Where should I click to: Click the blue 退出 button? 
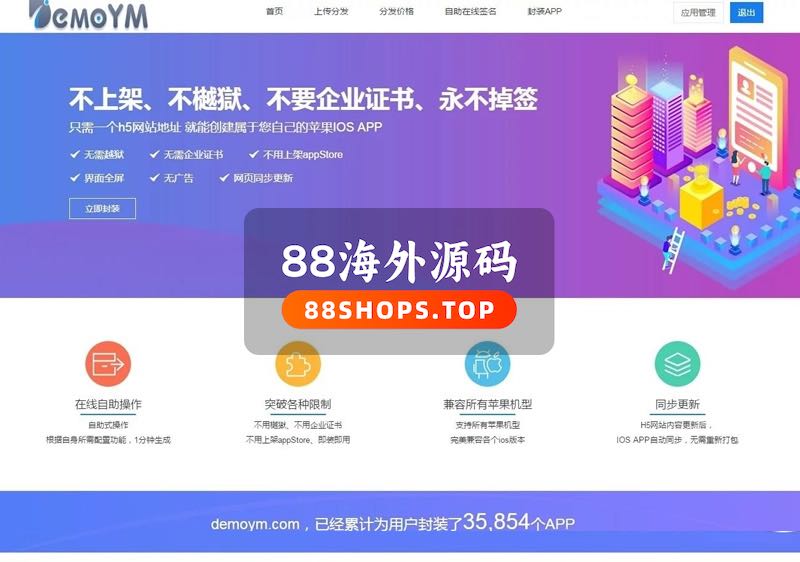746,13
